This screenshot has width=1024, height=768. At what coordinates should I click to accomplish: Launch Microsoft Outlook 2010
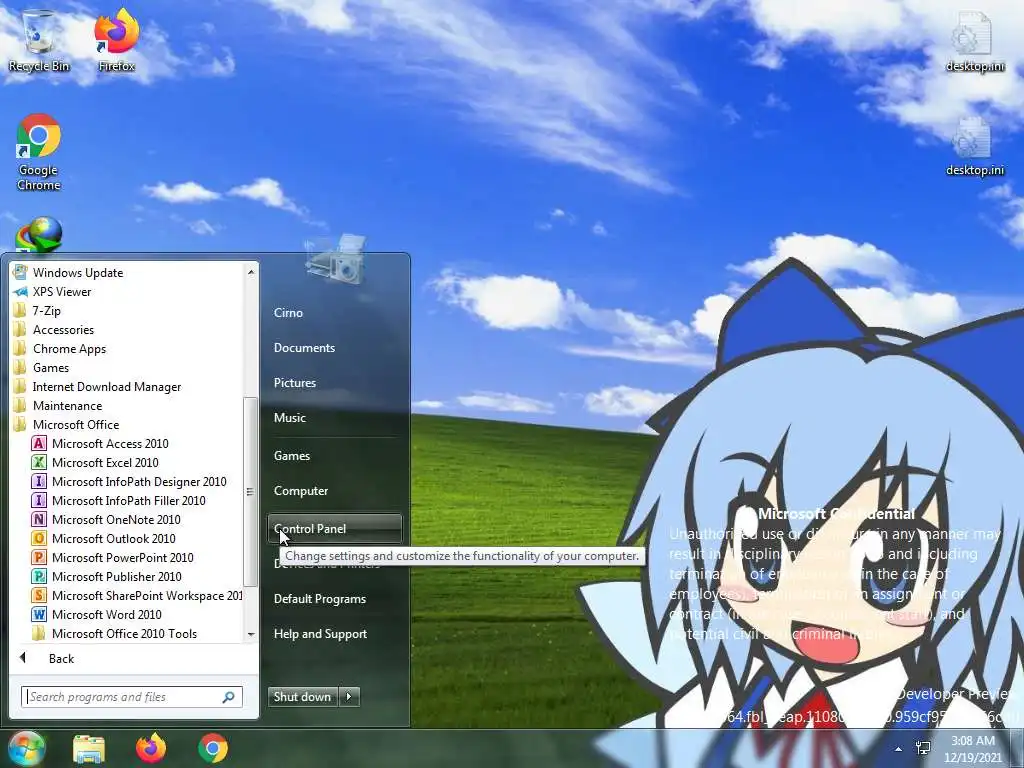click(104, 538)
